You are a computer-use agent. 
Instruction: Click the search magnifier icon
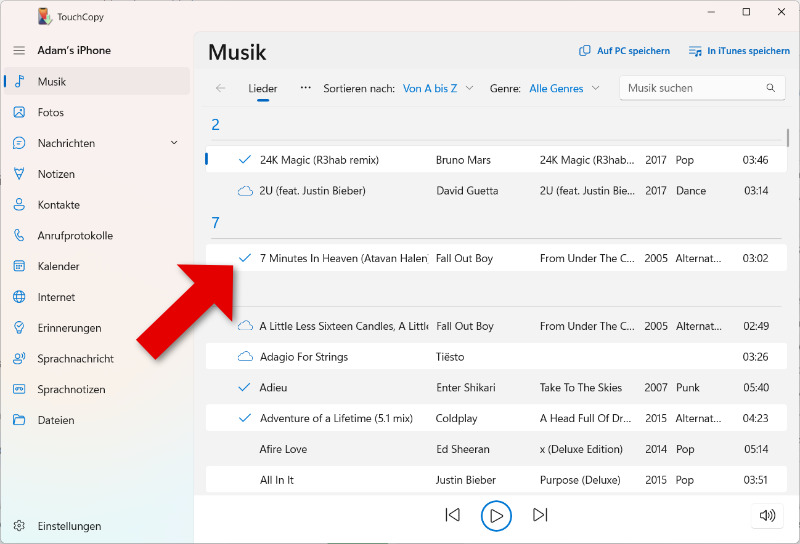pos(770,88)
